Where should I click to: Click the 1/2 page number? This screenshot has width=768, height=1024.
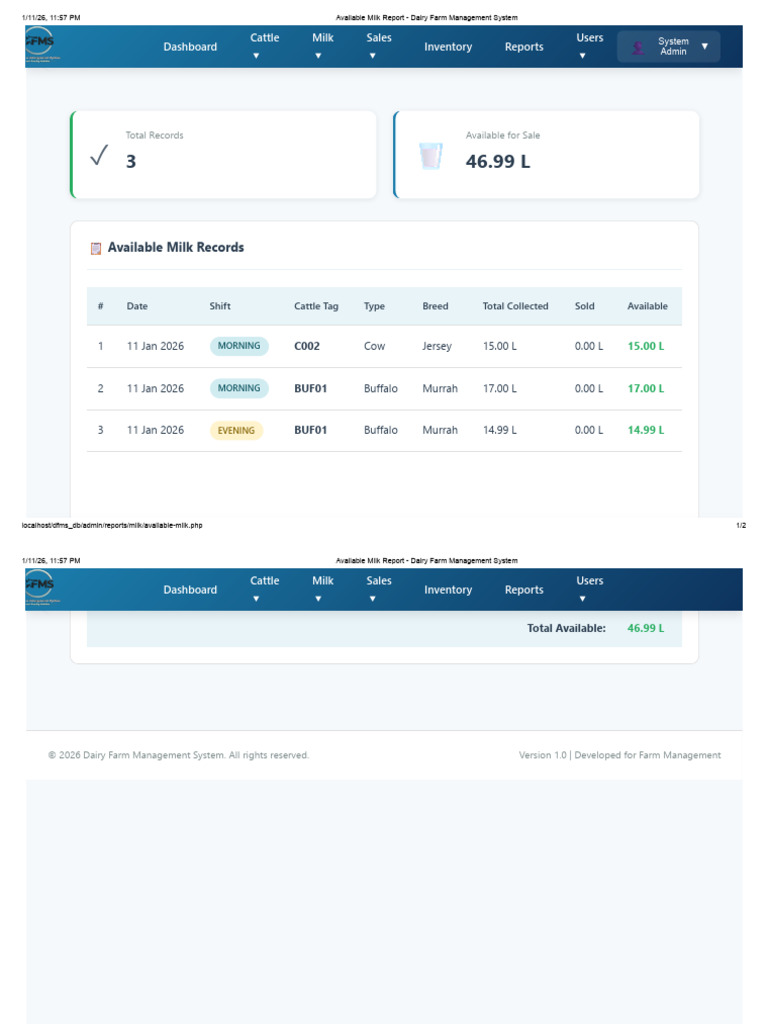(x=741, y=525)
